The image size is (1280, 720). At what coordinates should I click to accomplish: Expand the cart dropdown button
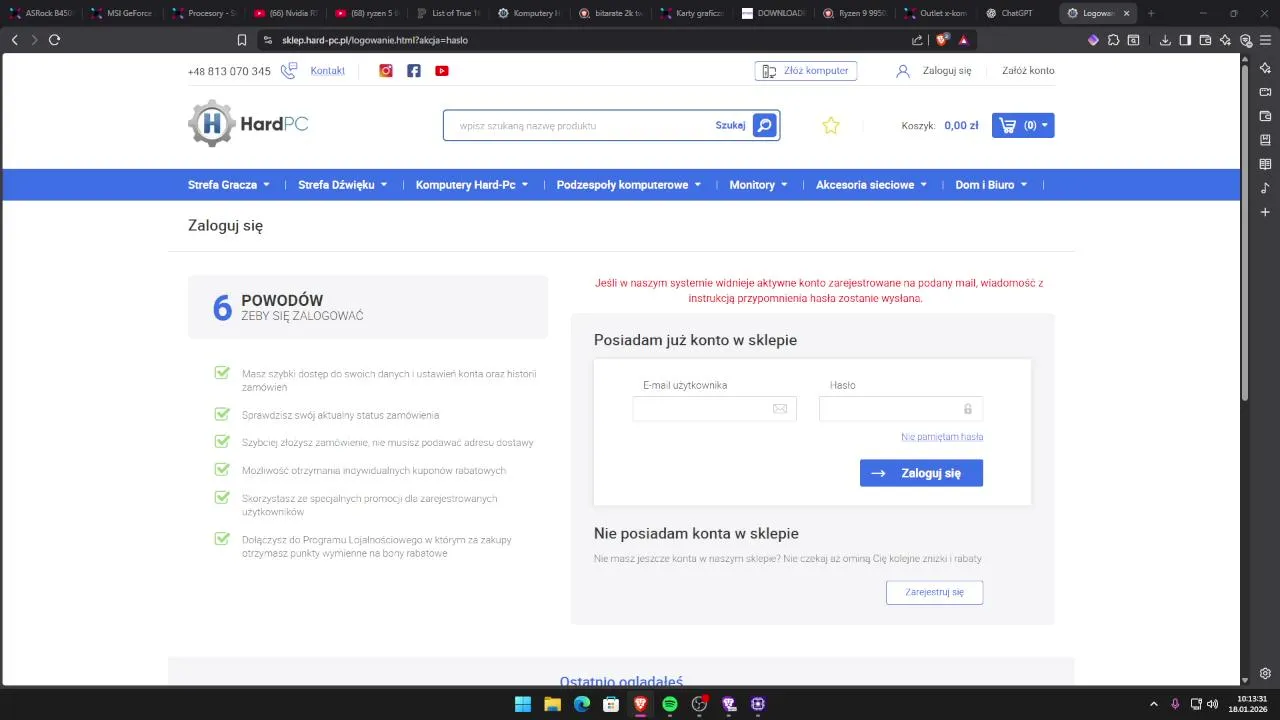pyautogui.click(x=1023, y=125)
